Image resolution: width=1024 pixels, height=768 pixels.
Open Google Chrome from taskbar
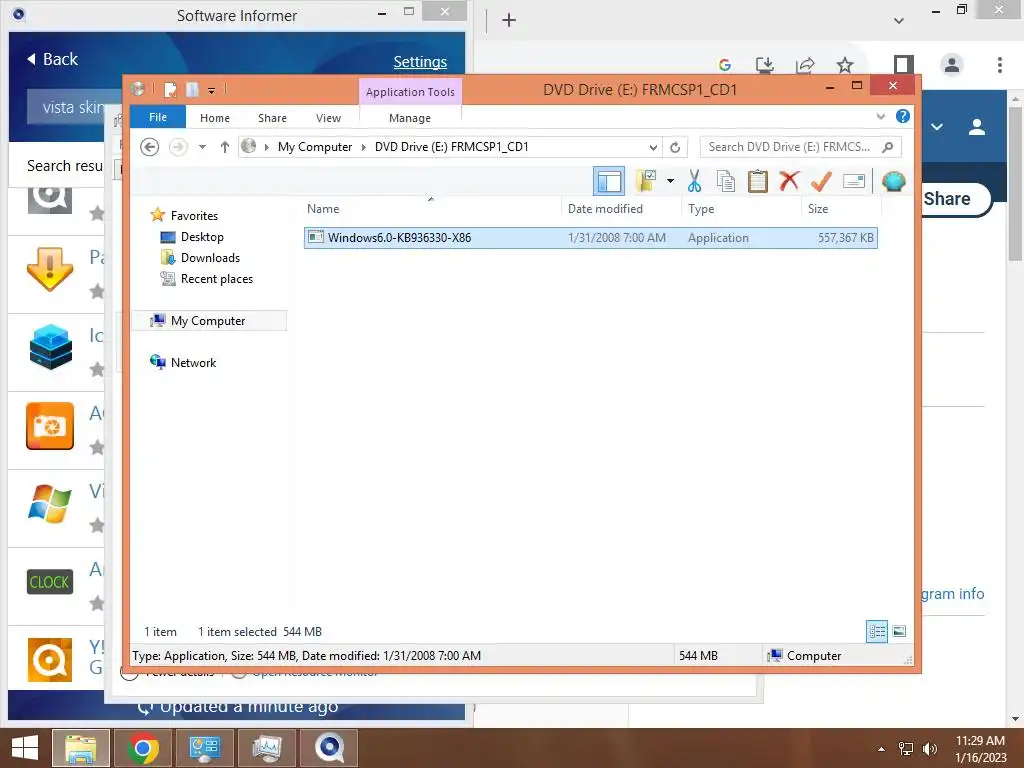tap(142, 748)
